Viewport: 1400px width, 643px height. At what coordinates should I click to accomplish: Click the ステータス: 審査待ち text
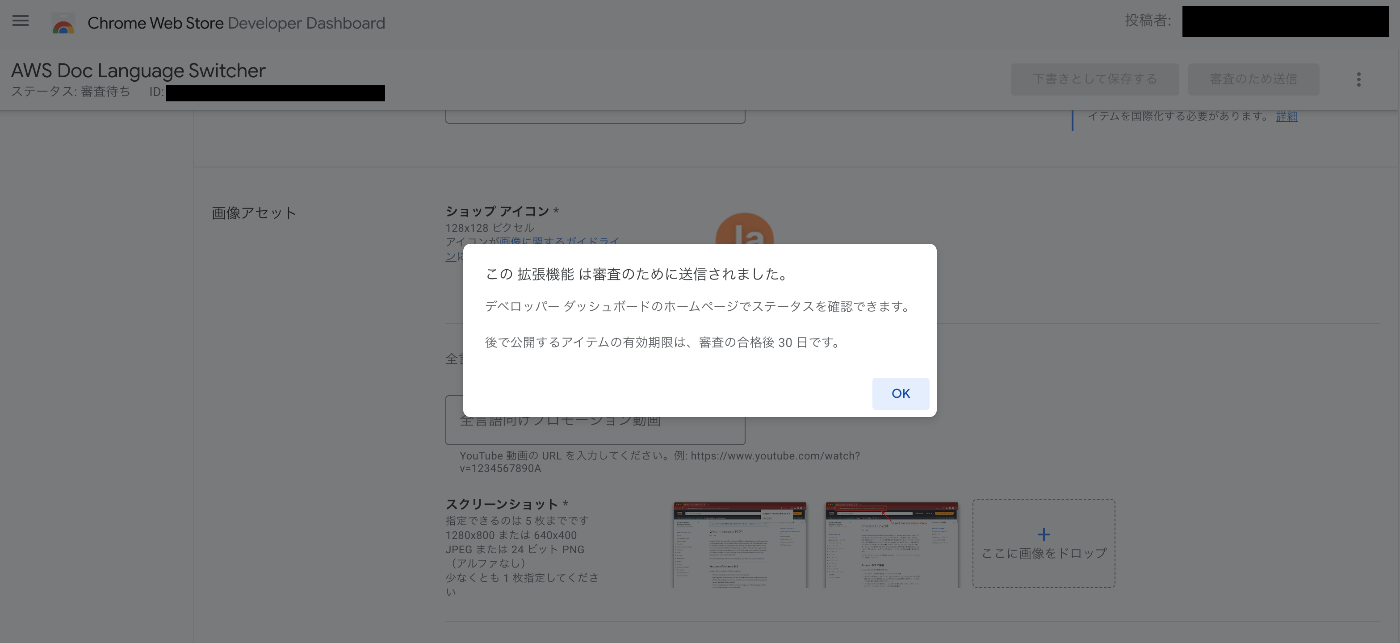tap(70, 92)
